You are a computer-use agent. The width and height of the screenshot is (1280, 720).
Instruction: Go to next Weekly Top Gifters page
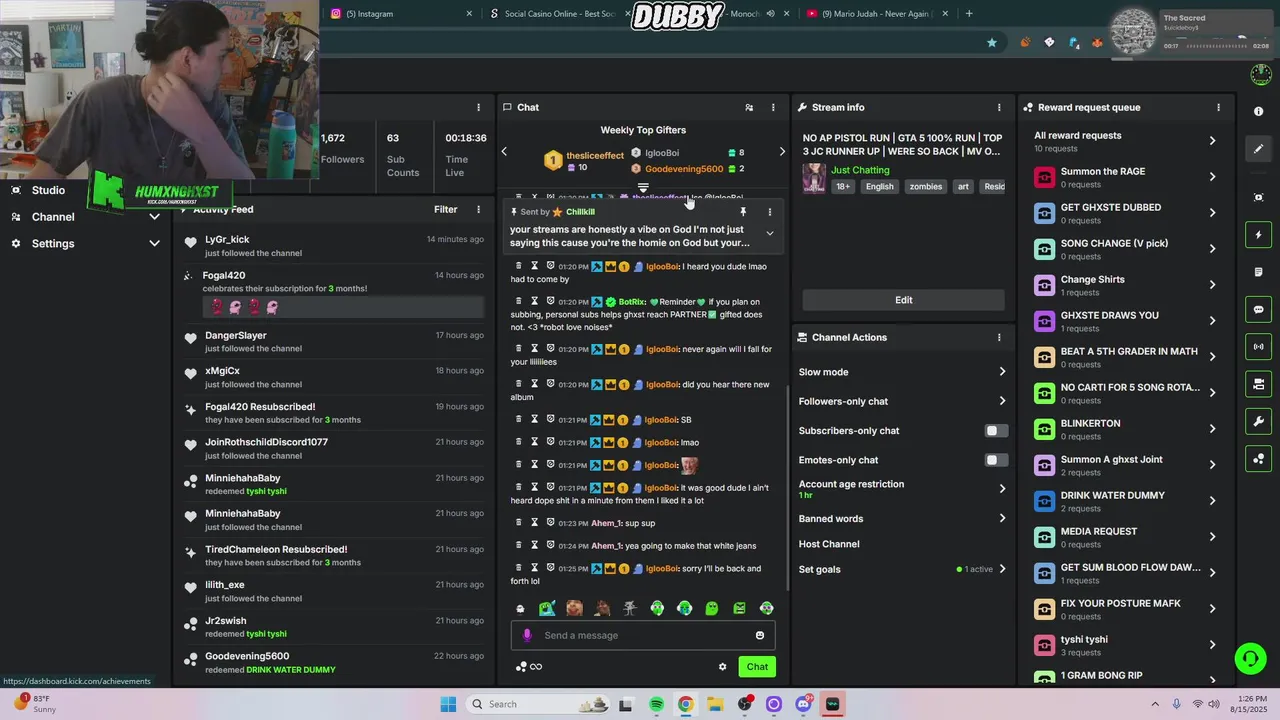click(x=782, y=152)
